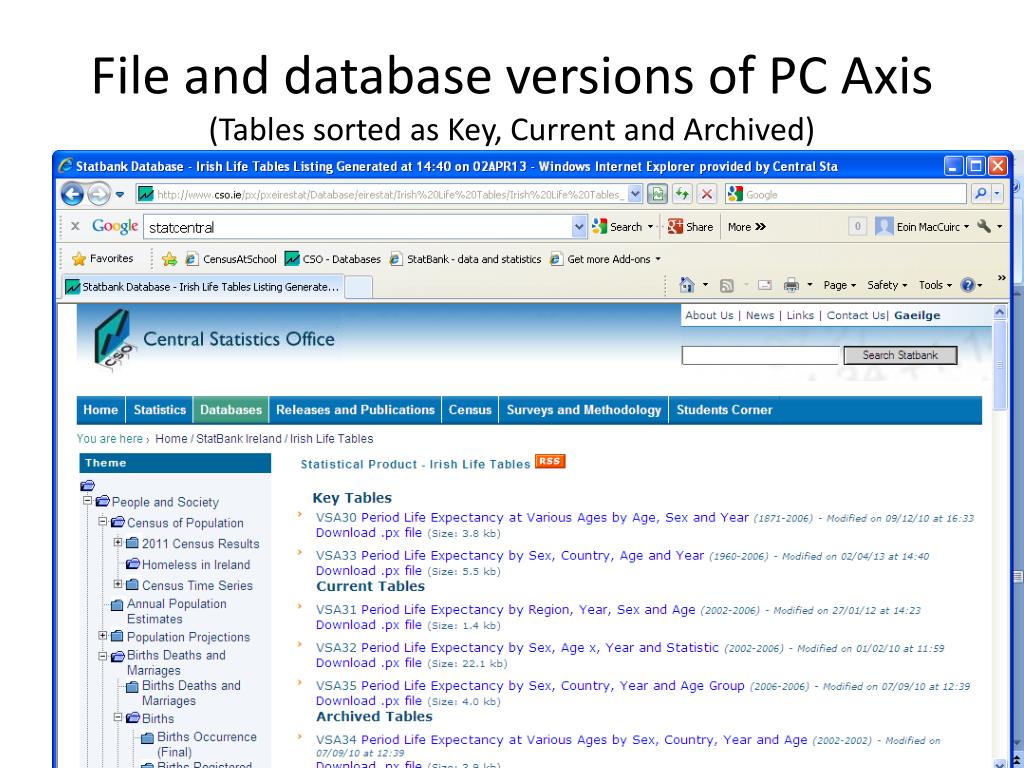
Task: Click the Gaeilge language link
Action: point(917,315)
